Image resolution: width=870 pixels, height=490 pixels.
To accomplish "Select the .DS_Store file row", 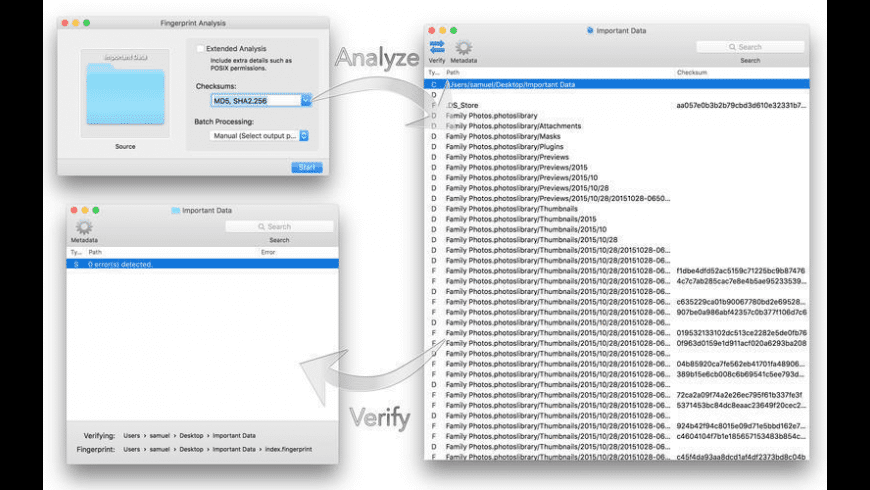I will [616, 105].
